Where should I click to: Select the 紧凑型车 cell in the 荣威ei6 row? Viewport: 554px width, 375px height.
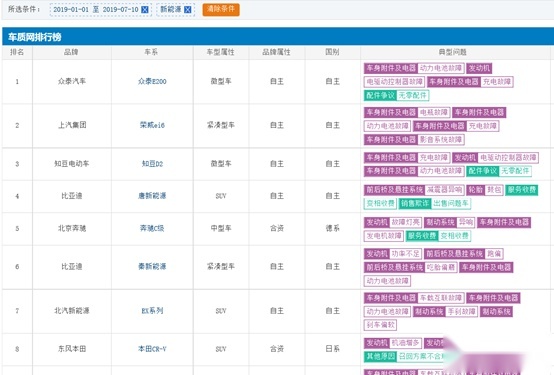(221, 125)
